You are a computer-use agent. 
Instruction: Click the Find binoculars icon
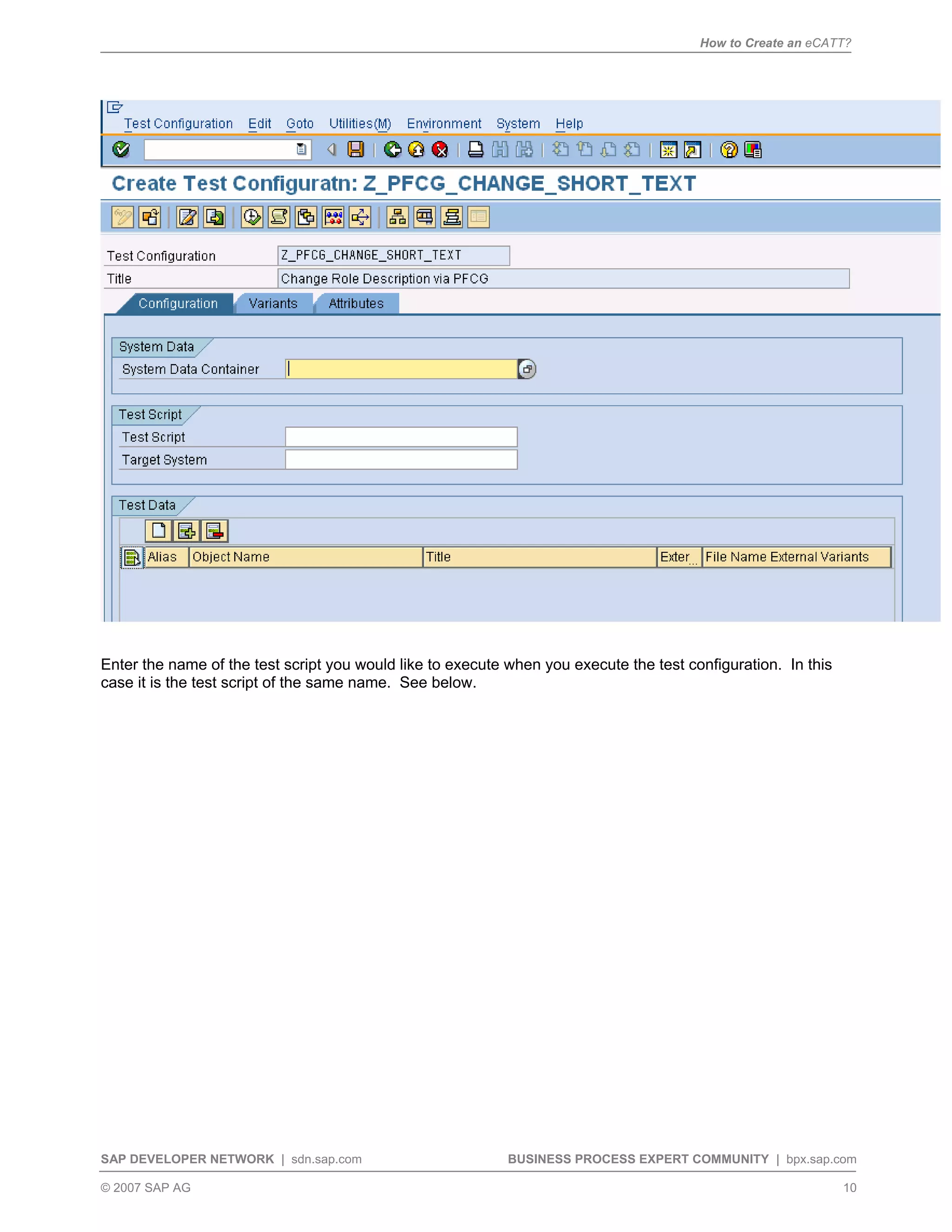click(x=500, y=150)
